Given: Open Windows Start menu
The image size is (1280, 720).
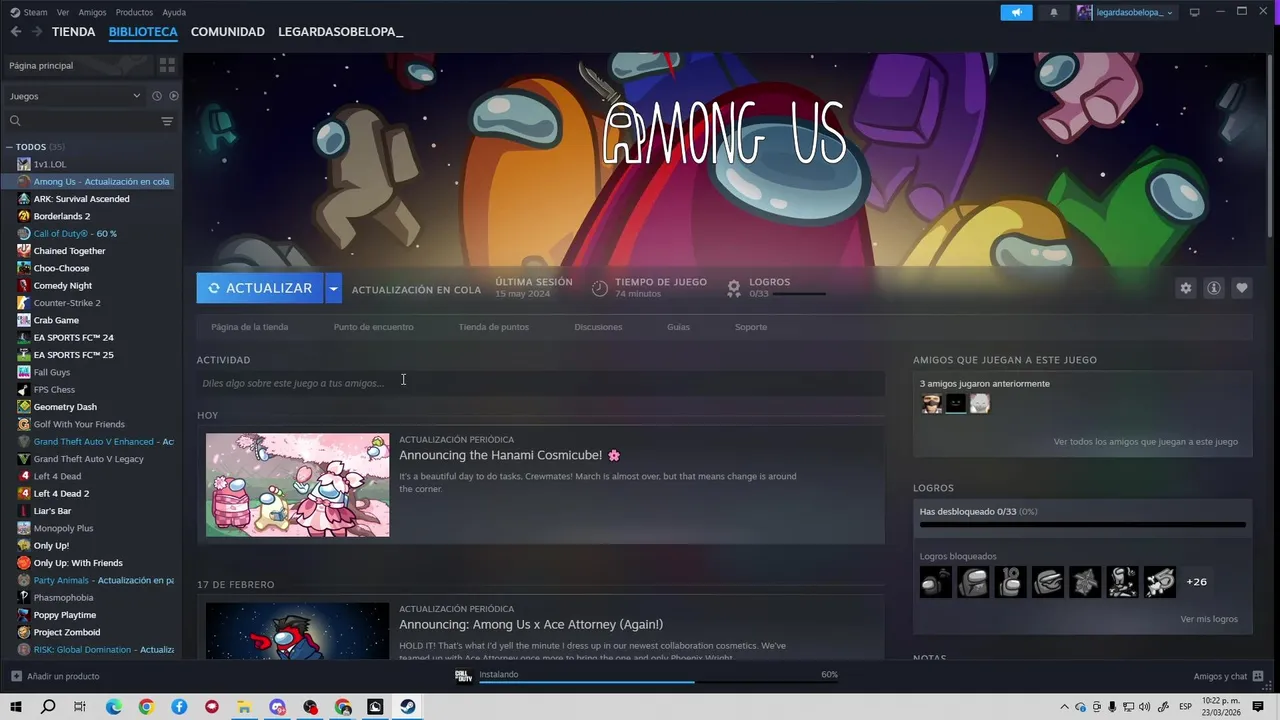Looking at the screenshot, I should click(x=16, y=707).
